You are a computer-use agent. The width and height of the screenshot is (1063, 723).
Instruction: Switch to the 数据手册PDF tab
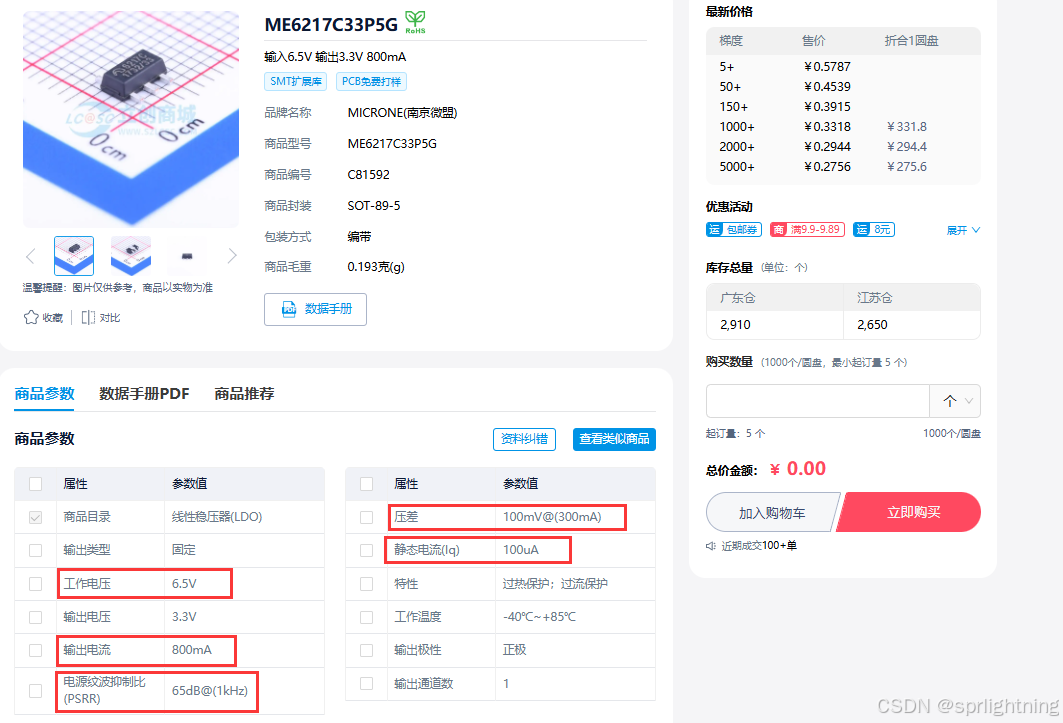144,393
